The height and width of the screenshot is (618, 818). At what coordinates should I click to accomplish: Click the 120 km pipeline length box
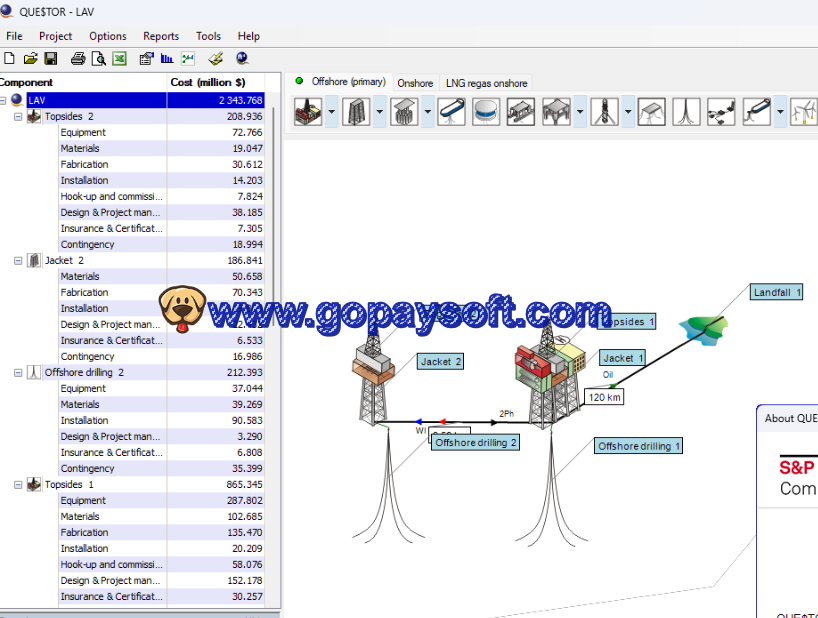point(604,397)
